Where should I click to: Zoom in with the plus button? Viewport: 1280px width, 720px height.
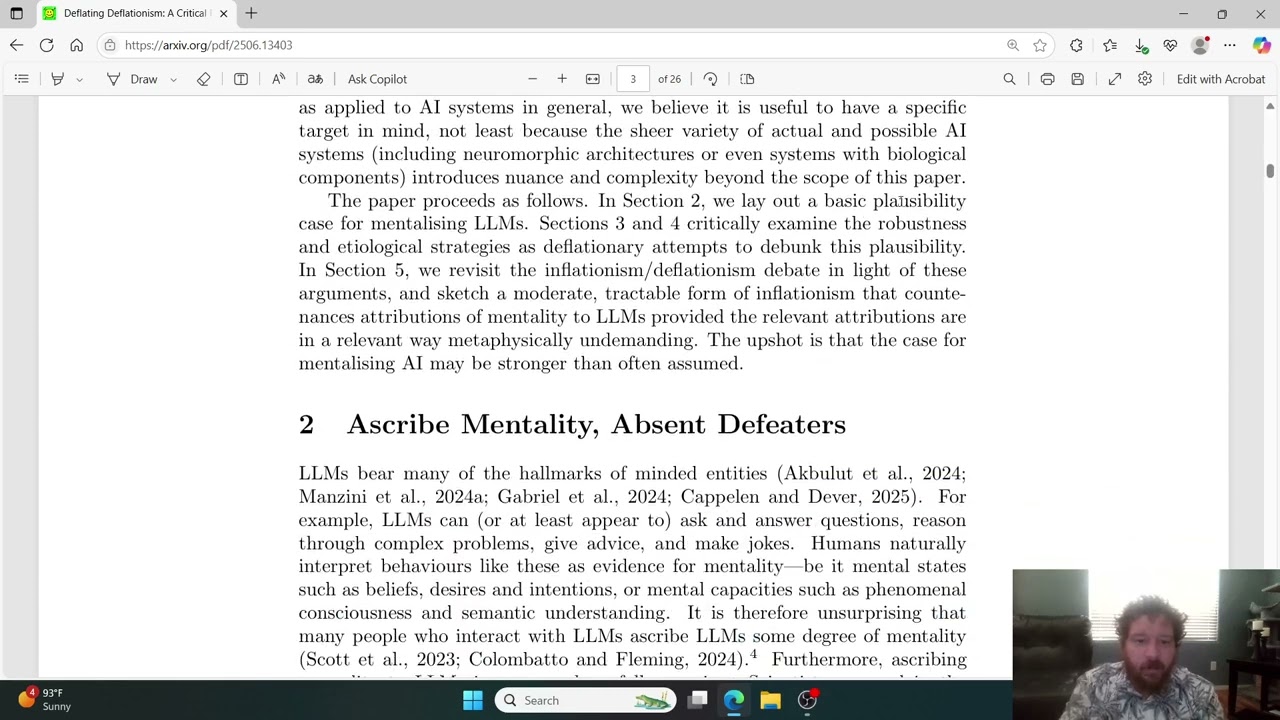(x=562, y=79)
